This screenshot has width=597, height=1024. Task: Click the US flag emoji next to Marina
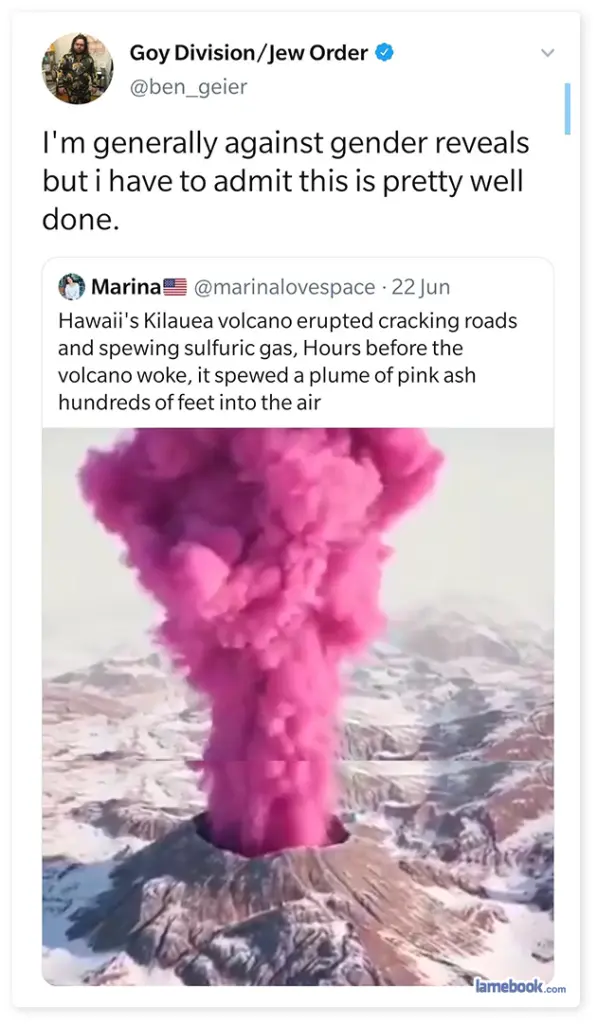click(174, 286)
